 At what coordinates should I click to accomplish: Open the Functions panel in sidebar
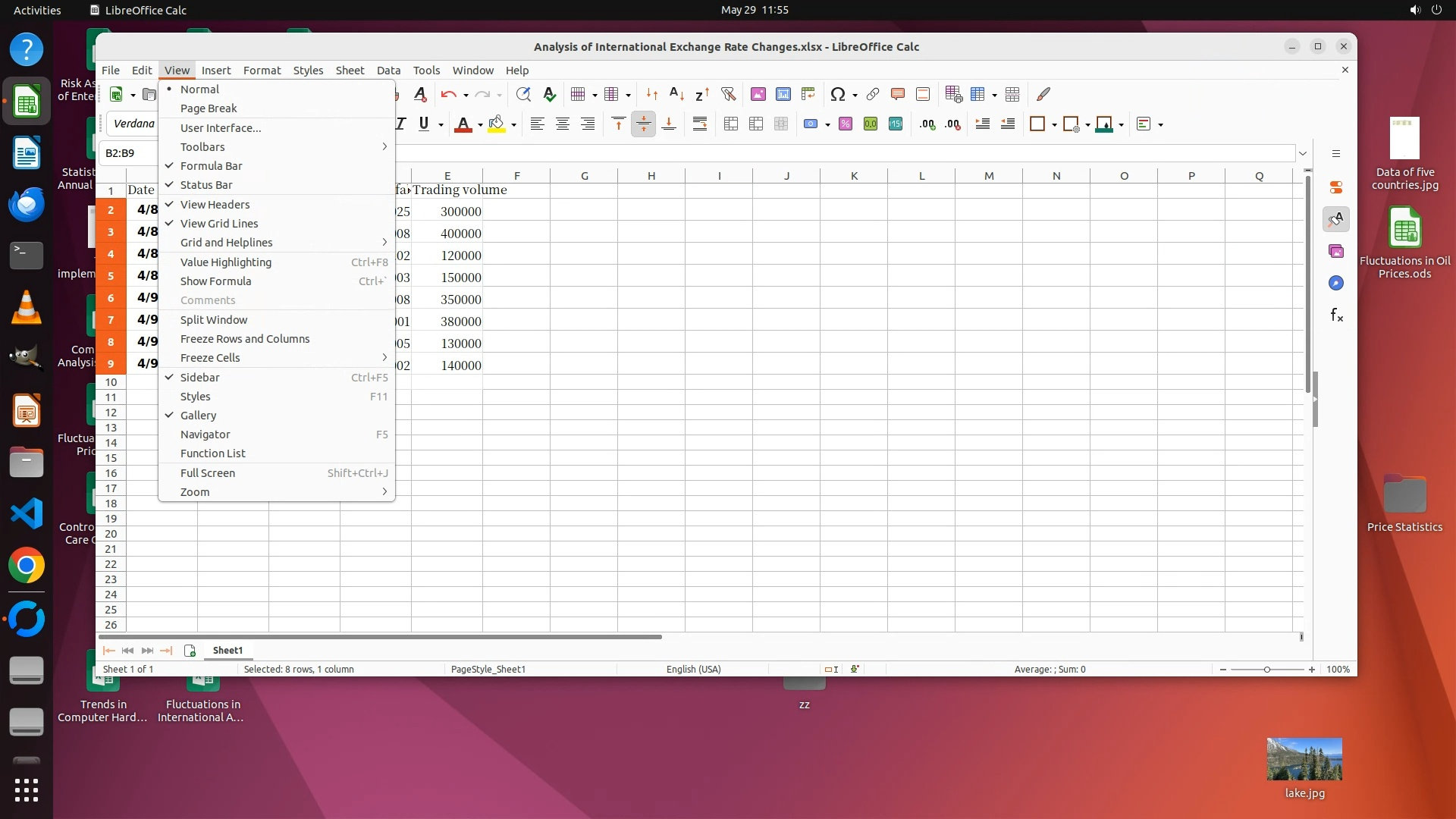[1336, 315]
